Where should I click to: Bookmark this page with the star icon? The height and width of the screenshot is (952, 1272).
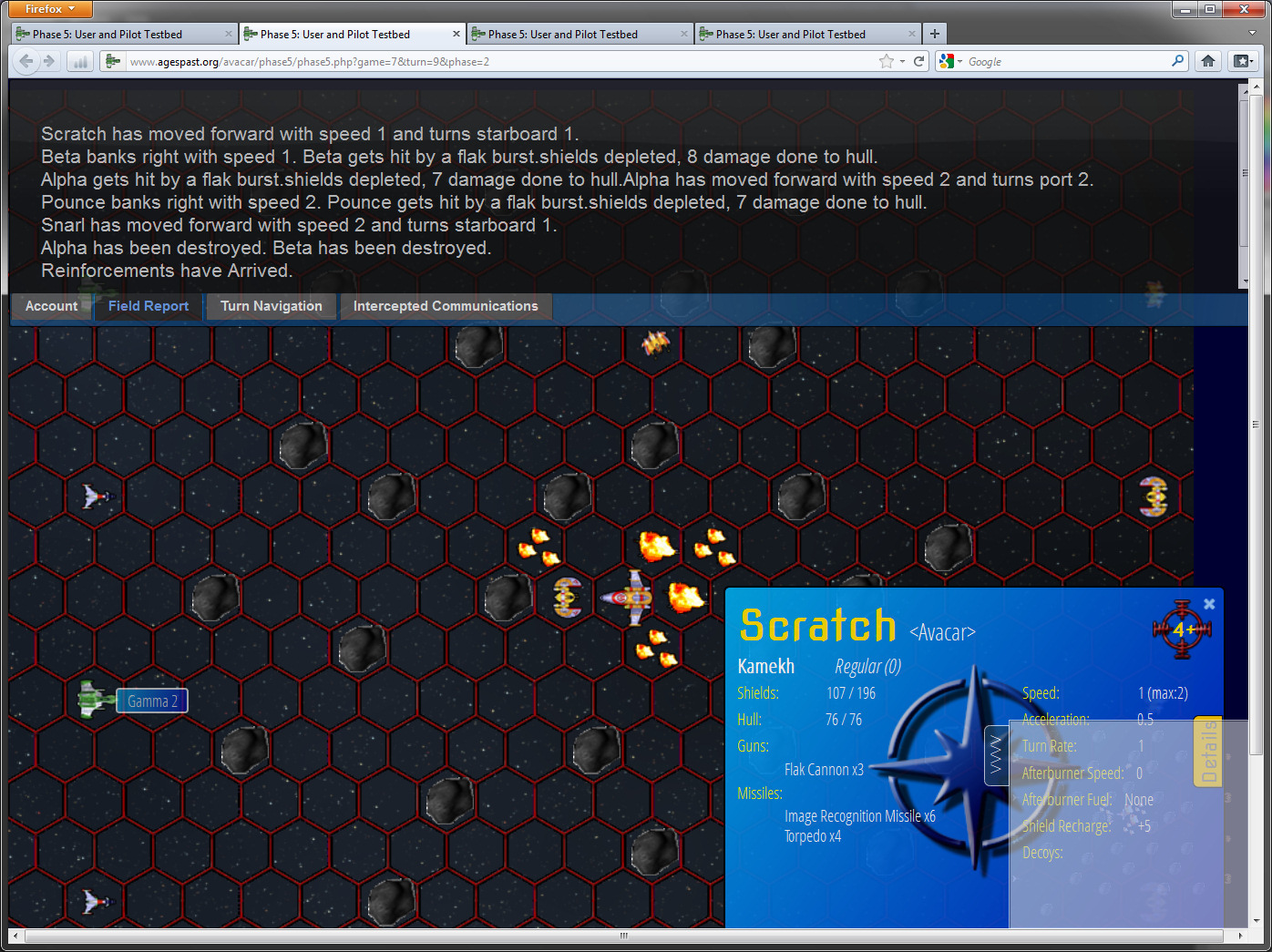[x=886, y=61]
